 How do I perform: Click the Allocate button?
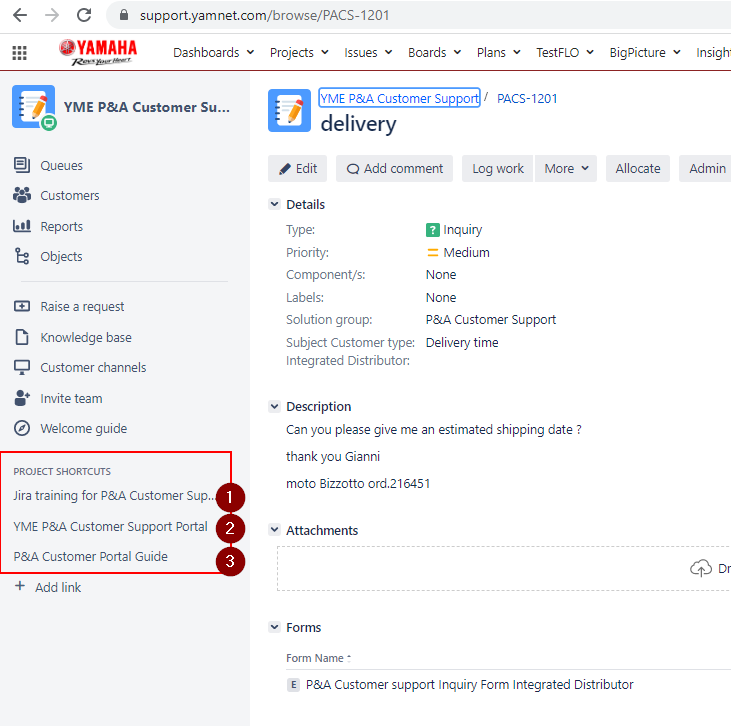(638, 168)
